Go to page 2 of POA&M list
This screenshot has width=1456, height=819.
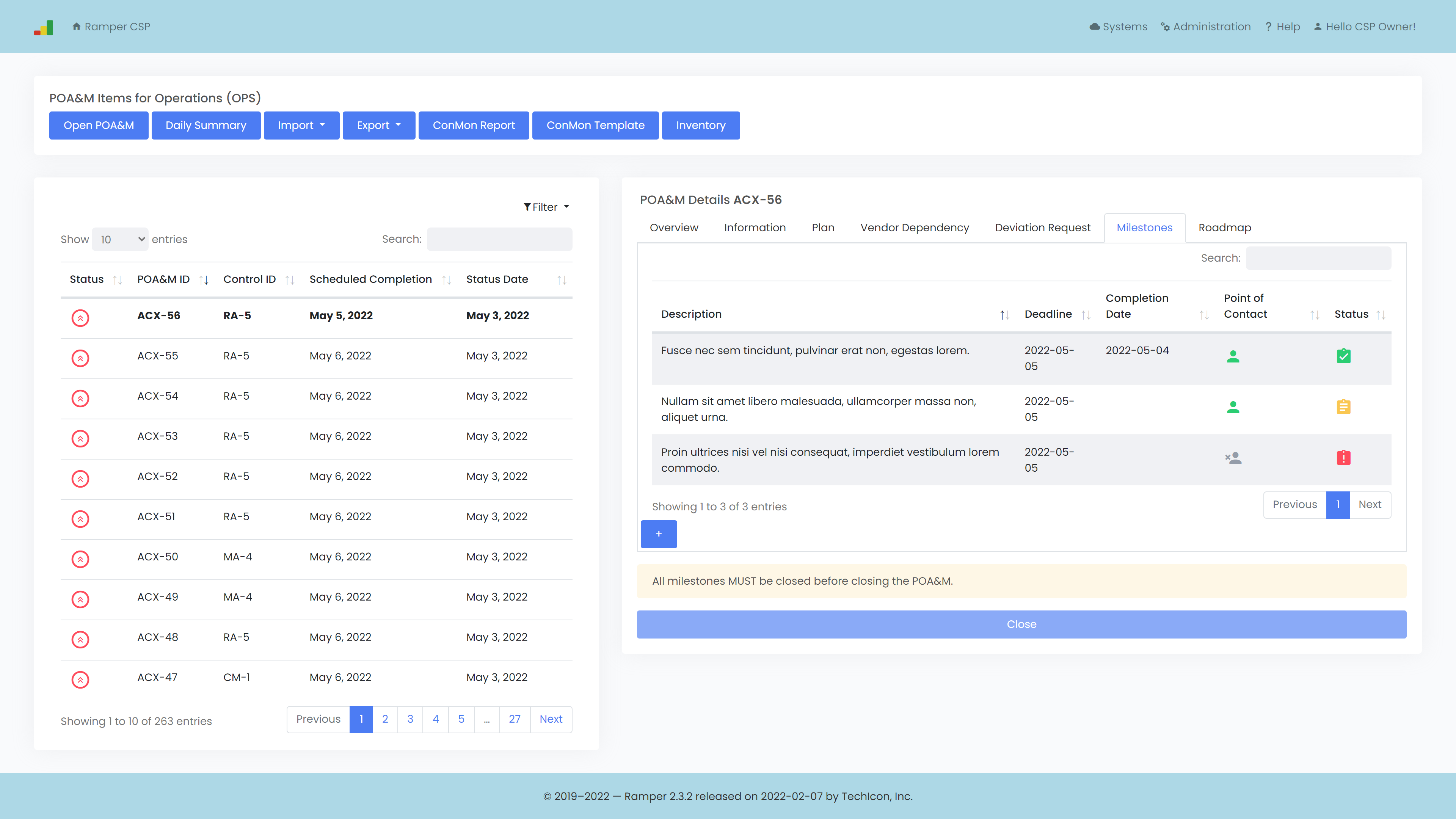pos(385,719)
